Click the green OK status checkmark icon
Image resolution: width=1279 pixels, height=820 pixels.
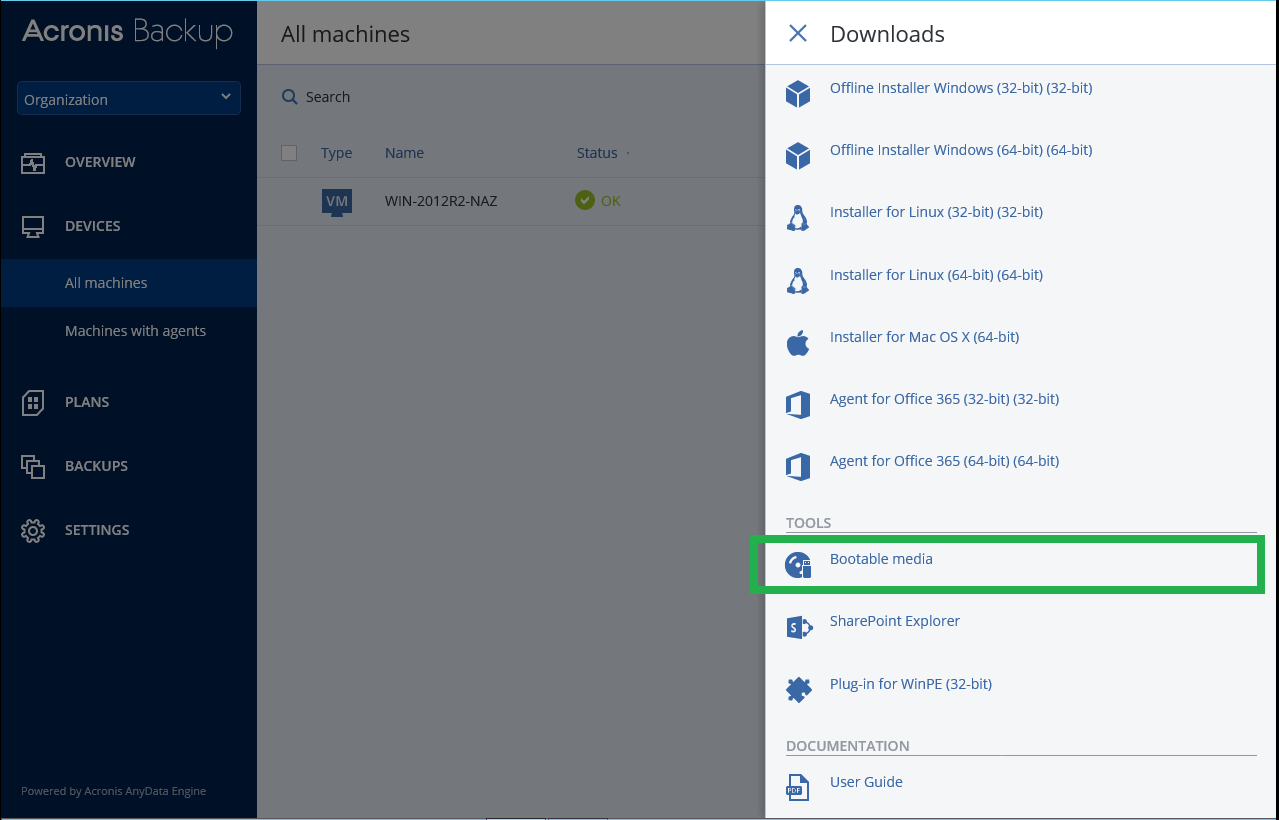[x=585, y=201]
